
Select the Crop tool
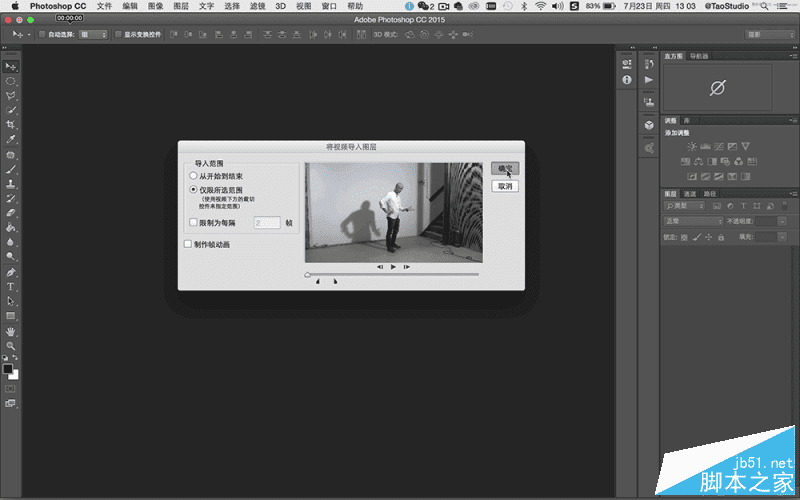pyautogui.click(x=11, y=124)
